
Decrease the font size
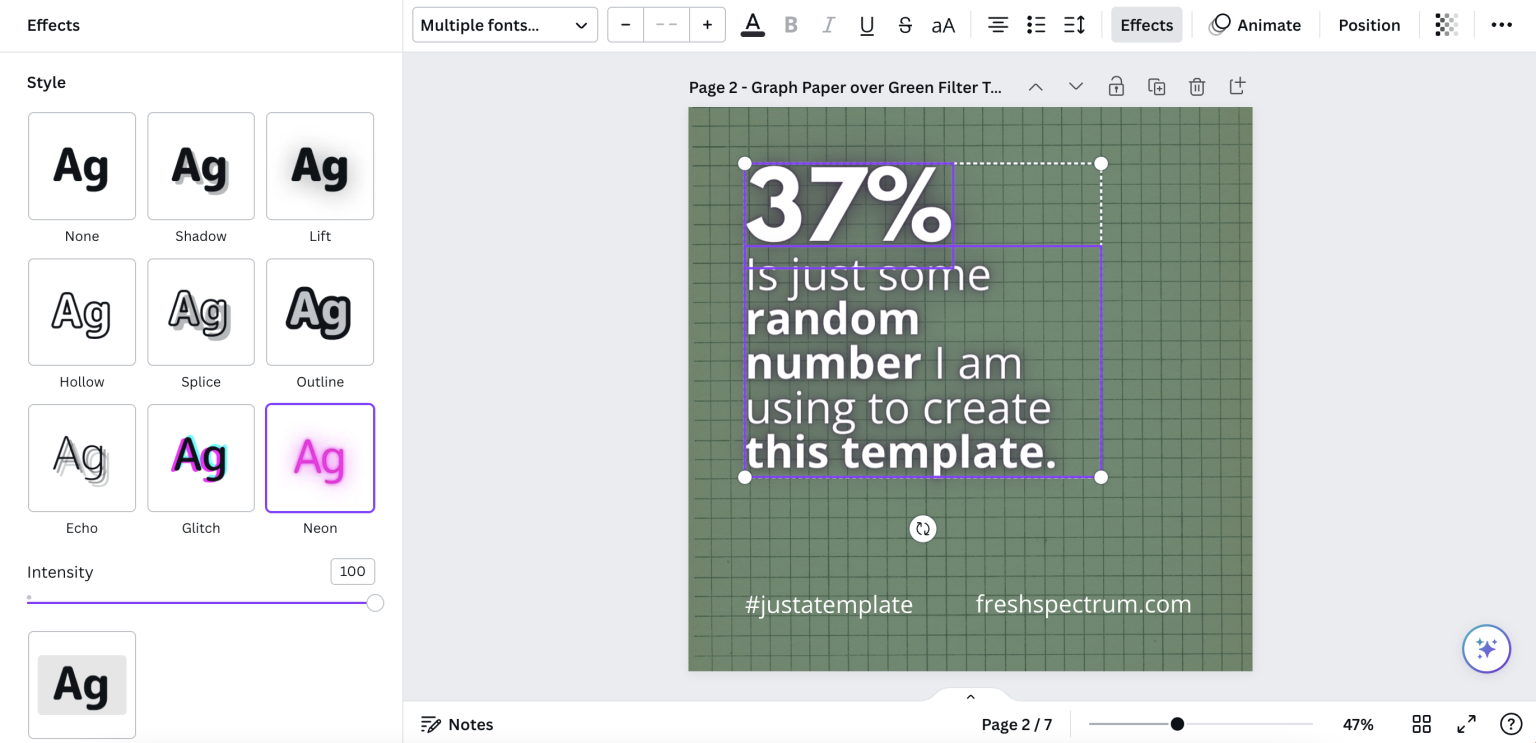coord(624,24)
